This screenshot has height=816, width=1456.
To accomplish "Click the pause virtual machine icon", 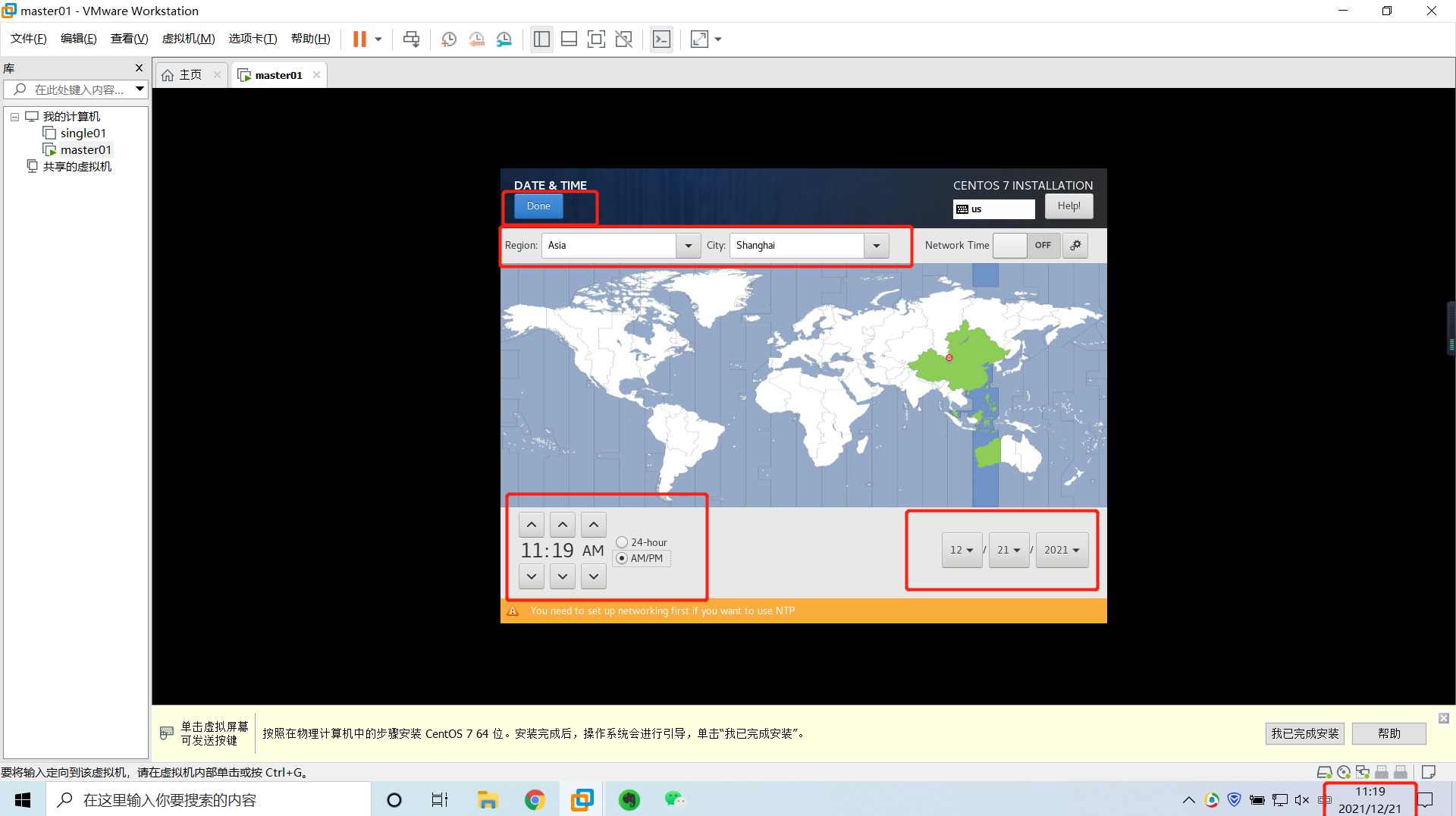I will (x=359, y=39).
